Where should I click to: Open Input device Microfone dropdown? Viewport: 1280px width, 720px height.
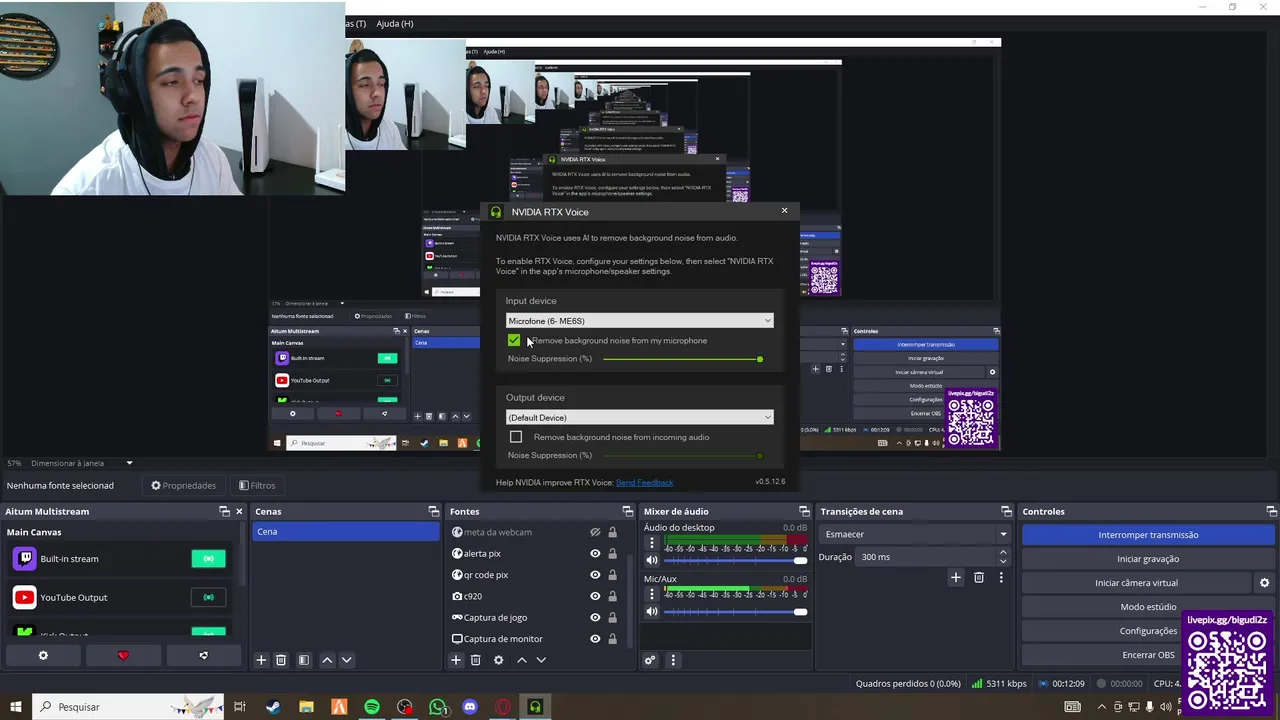(639, 321)
